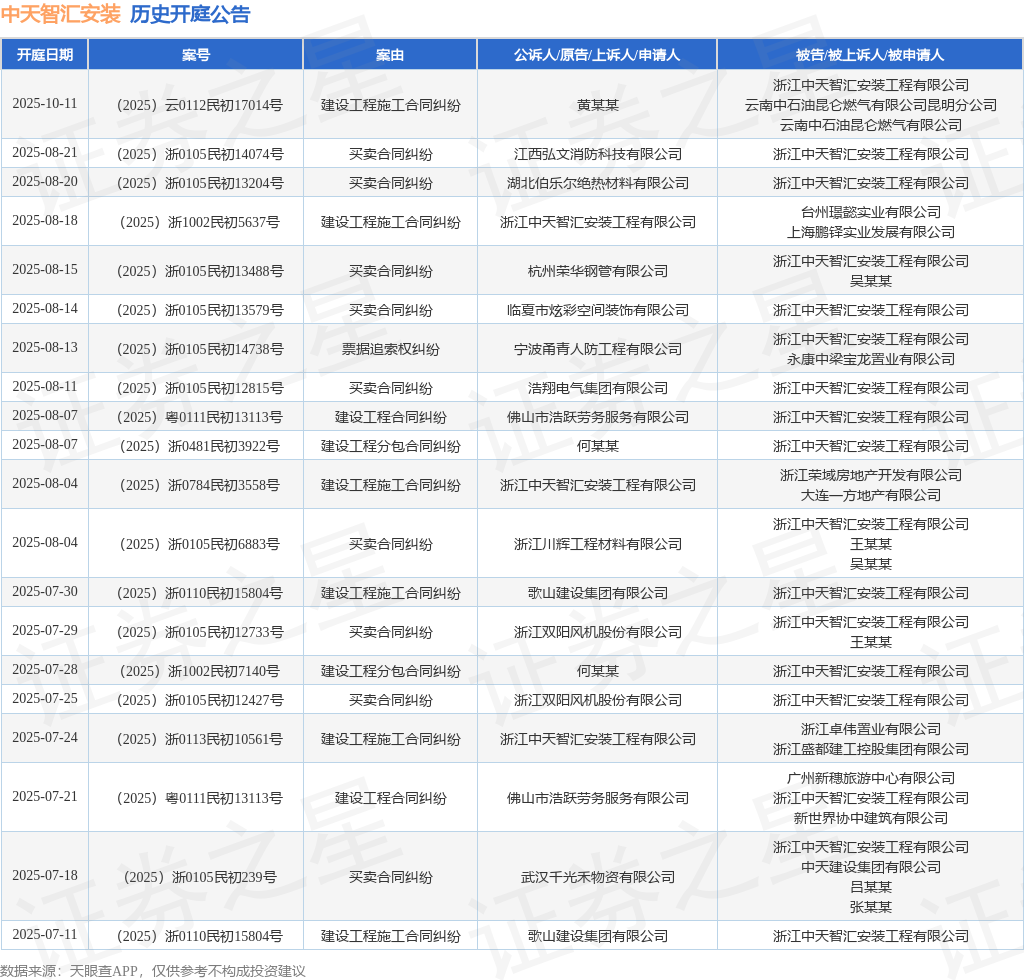Click defendant 永康中梁宝龙置业有限公司
Image resolution: width=1024 pixels, height=980 pixels.
[x=871, y=359]
